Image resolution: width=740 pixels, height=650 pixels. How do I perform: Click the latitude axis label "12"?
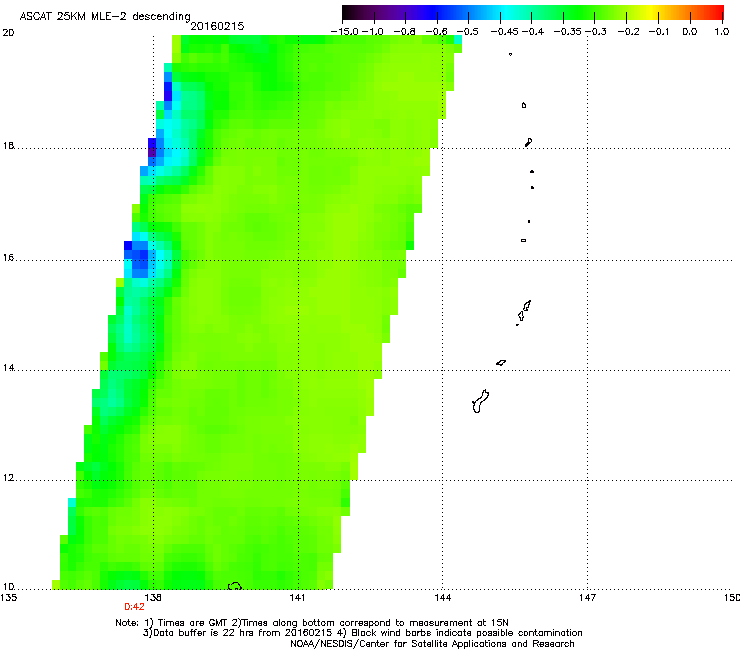(x=8, y=478)
